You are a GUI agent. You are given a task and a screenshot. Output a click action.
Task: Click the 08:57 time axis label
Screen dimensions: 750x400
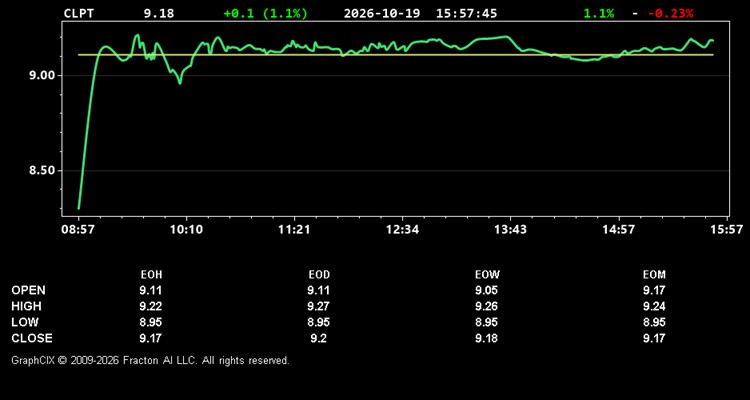(x=78, y=230)
